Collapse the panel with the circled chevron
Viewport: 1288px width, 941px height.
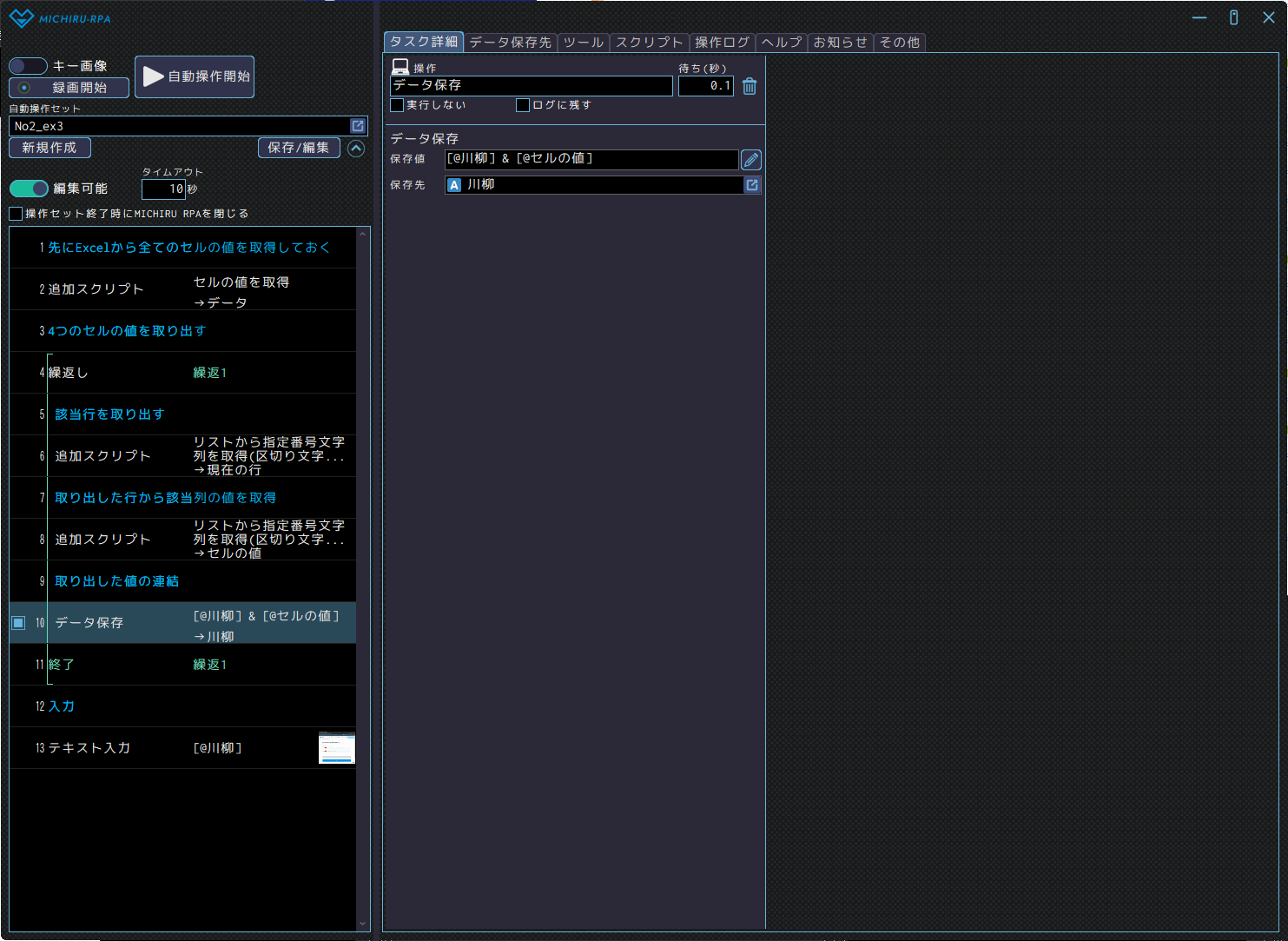(356, 148)
